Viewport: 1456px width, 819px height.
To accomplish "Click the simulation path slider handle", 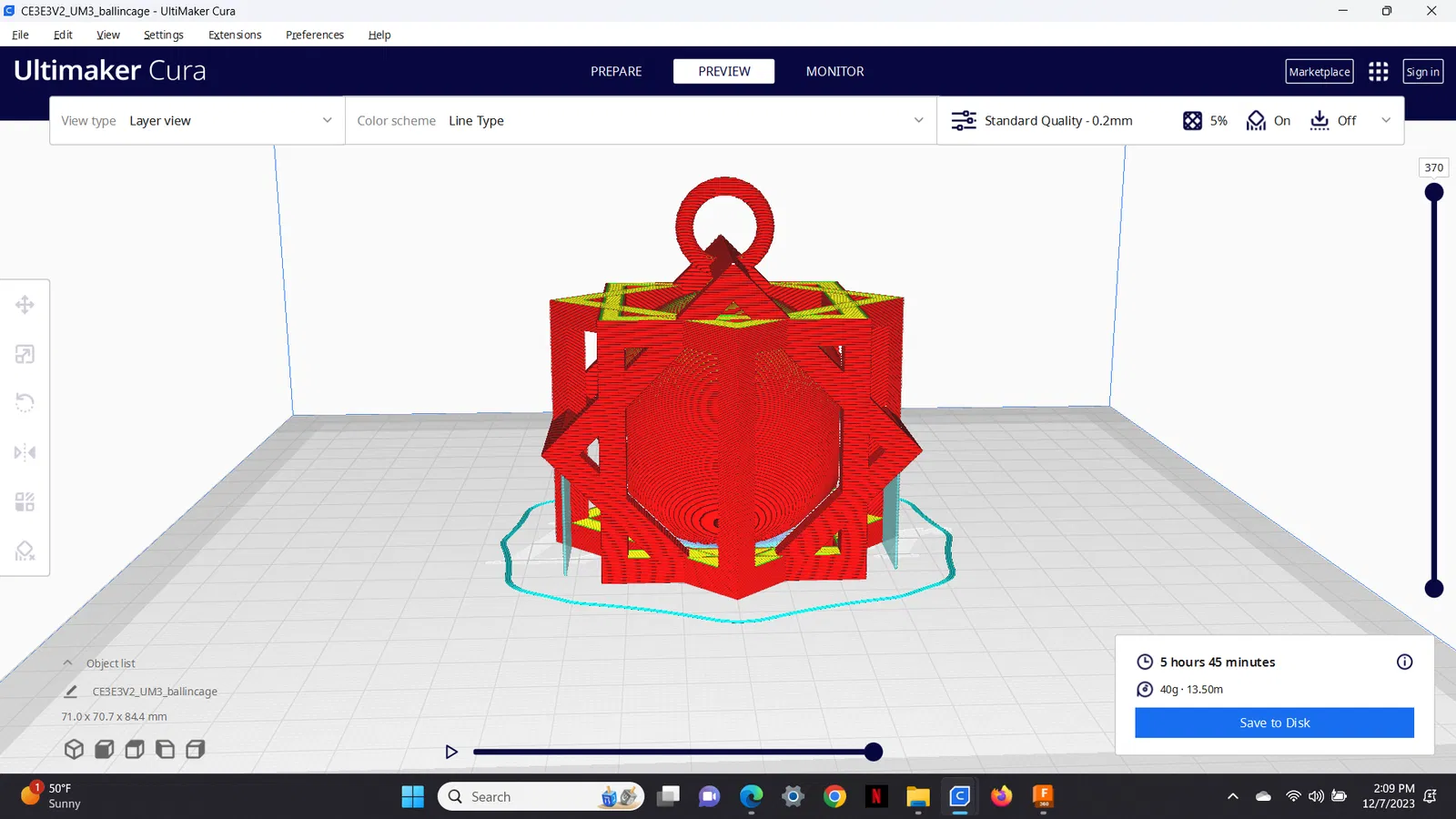I will tap(874, 752).
